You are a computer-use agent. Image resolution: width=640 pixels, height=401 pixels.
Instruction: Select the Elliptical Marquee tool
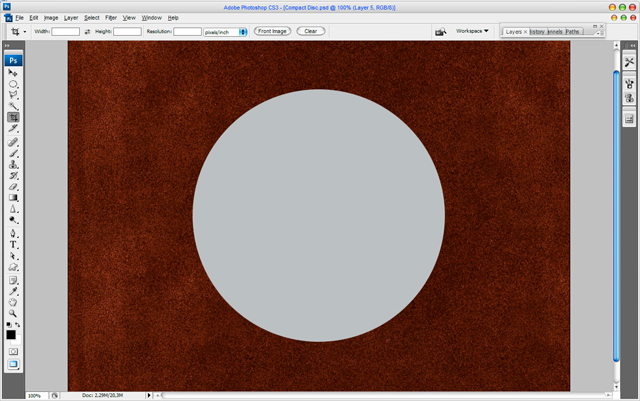(x=13, y=84)
